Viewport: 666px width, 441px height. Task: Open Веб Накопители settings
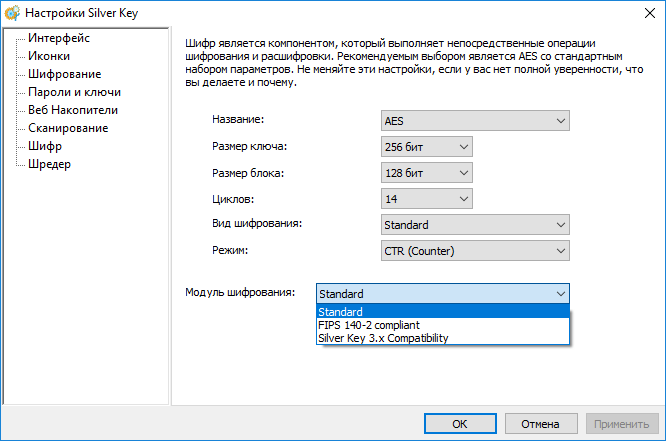pyautogui.click(x=73, y=110)
